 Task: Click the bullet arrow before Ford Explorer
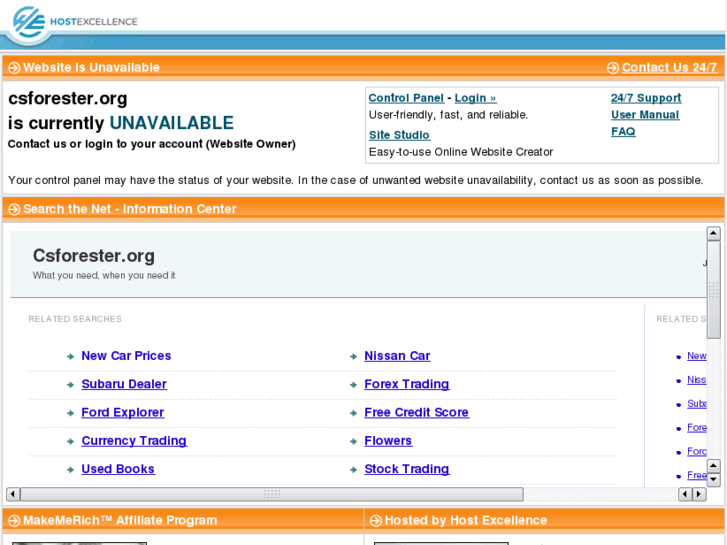pyautogui.click(x=70, y=413)
